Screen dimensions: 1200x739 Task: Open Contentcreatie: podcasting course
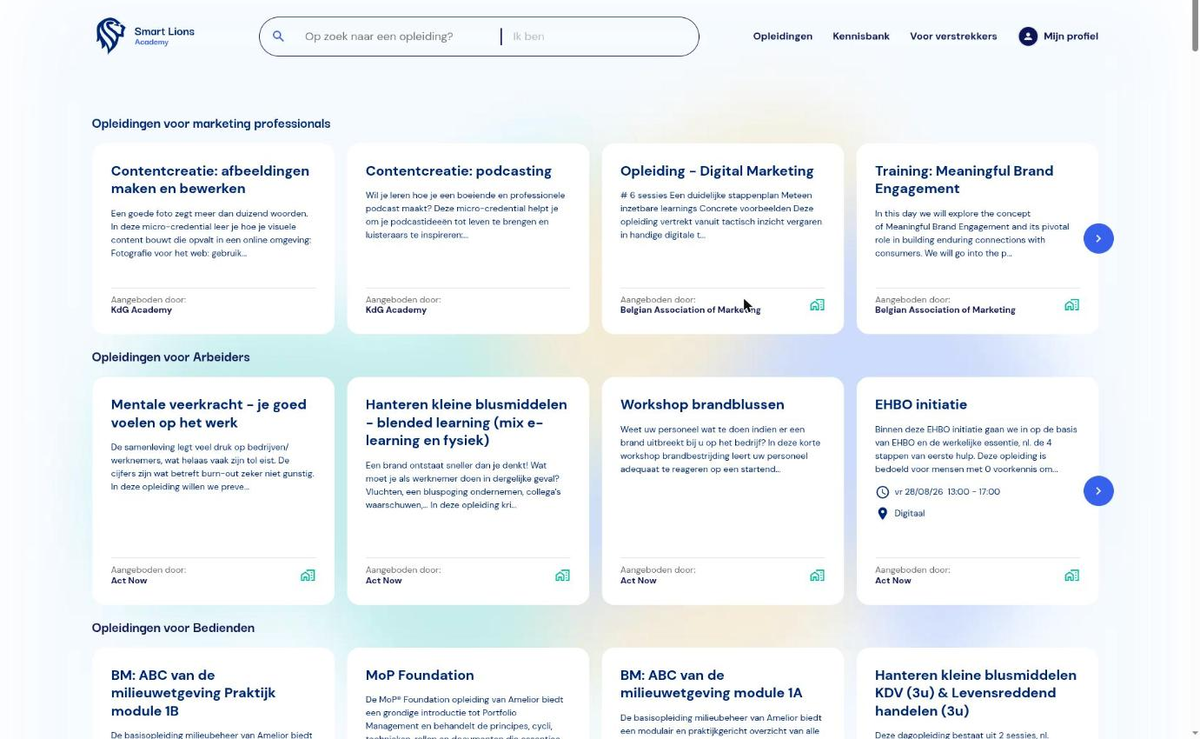tap(458, 171)
